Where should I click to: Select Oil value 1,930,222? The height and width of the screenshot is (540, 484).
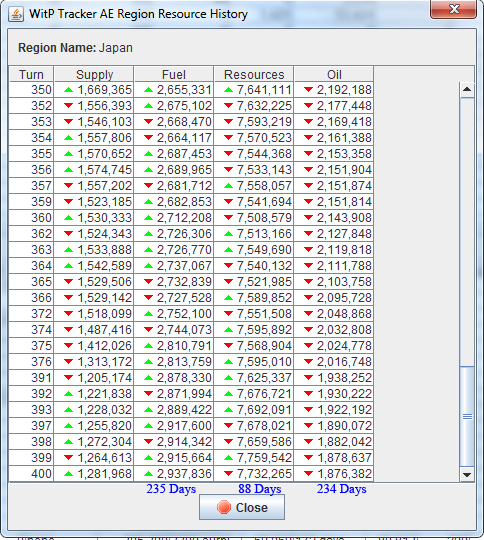tap(334, 394)
